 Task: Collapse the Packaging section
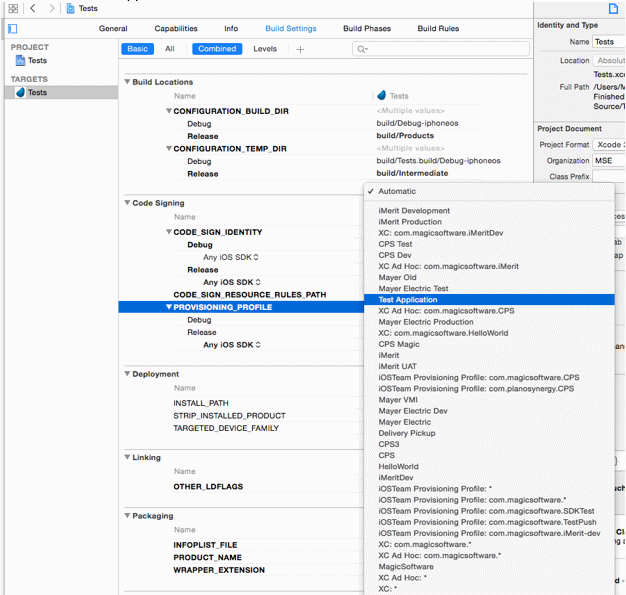pos(127,516)
